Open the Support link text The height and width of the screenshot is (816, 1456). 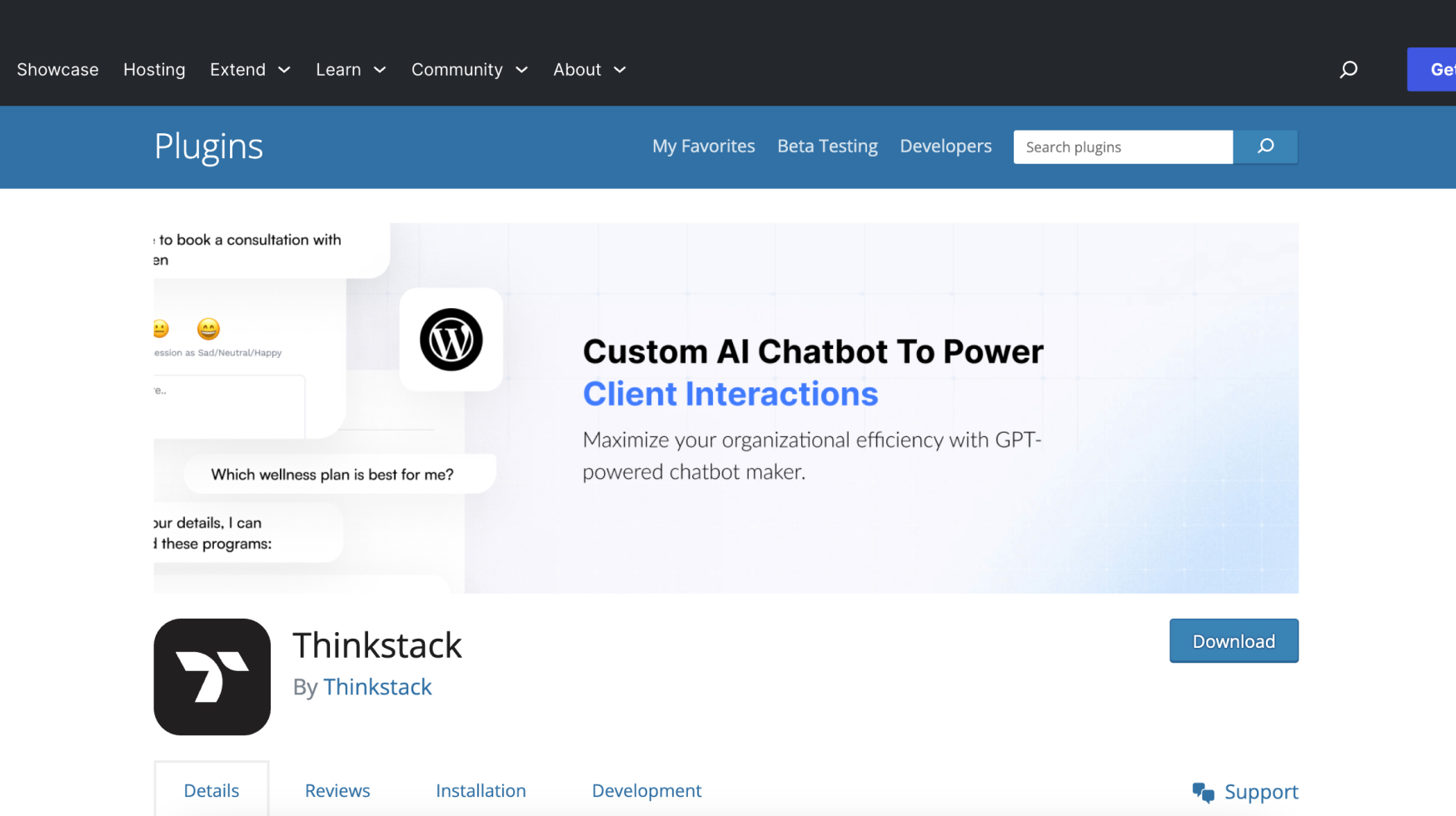(x=1261, y=792)
